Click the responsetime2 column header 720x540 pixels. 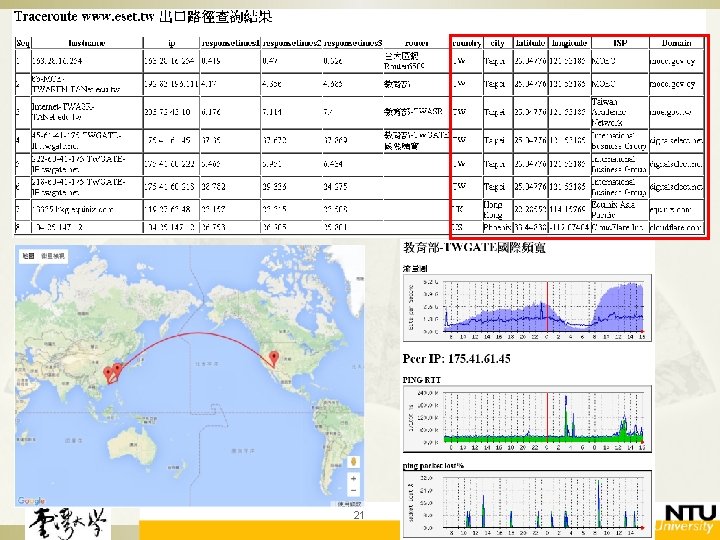tap(292, 43)
